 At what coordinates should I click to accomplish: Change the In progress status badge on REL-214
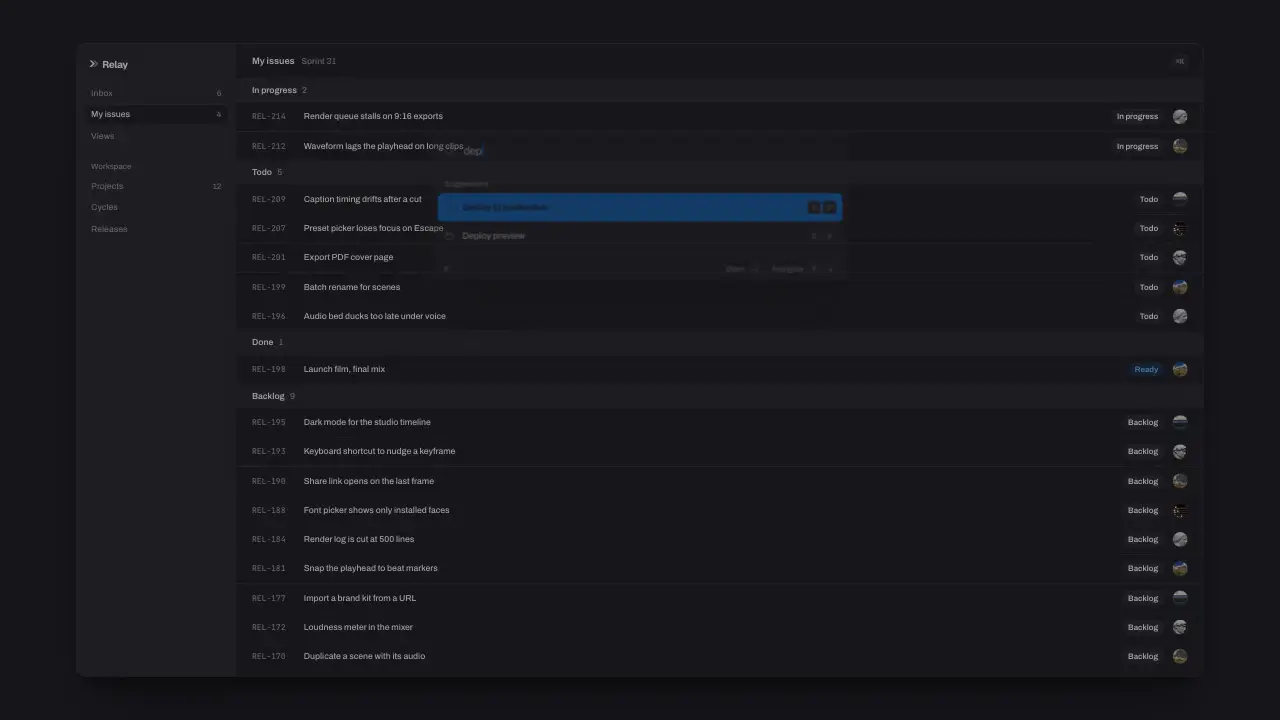pyautogui.click(x=1137, y=116)
